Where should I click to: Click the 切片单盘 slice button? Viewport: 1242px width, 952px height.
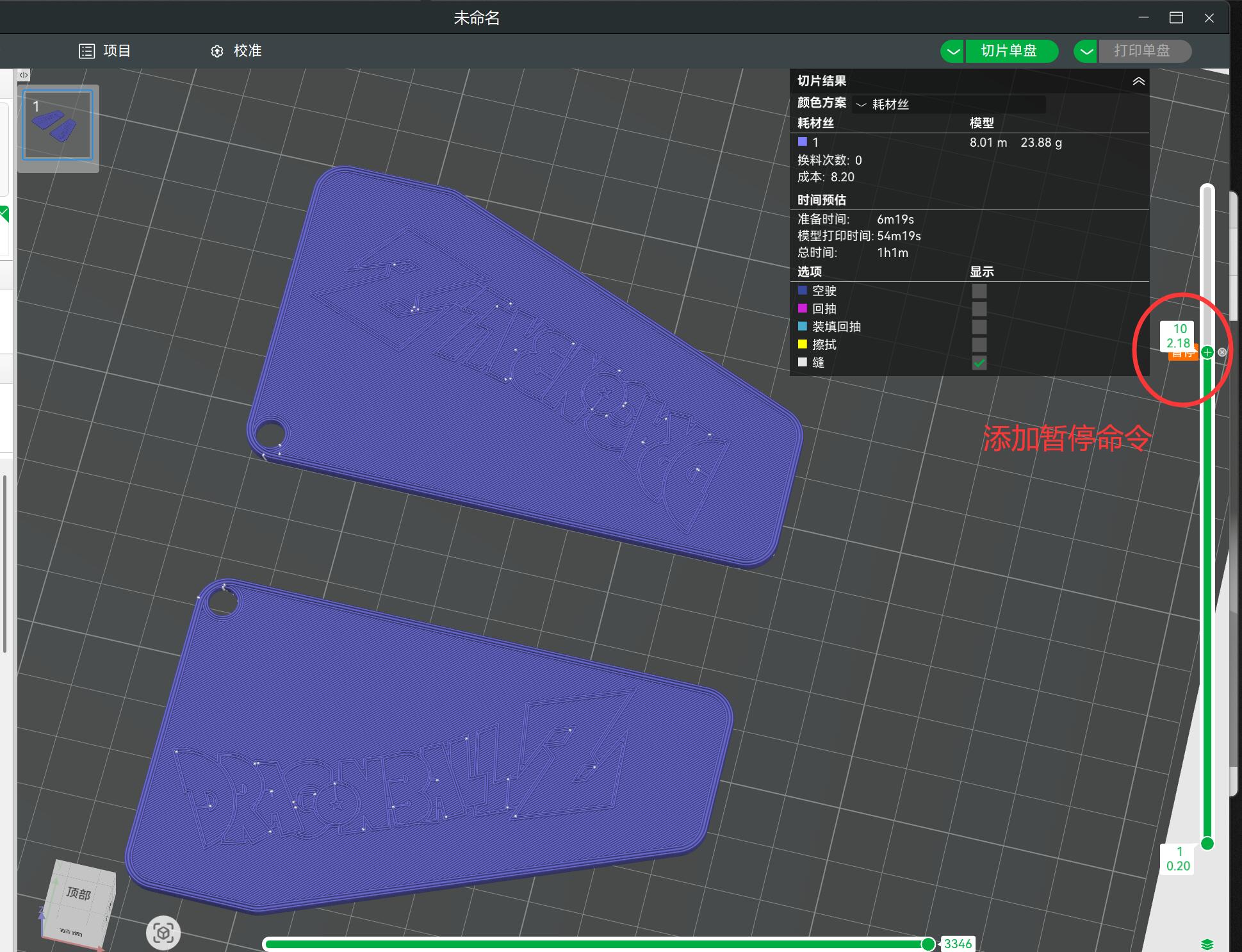(1009, 51)
